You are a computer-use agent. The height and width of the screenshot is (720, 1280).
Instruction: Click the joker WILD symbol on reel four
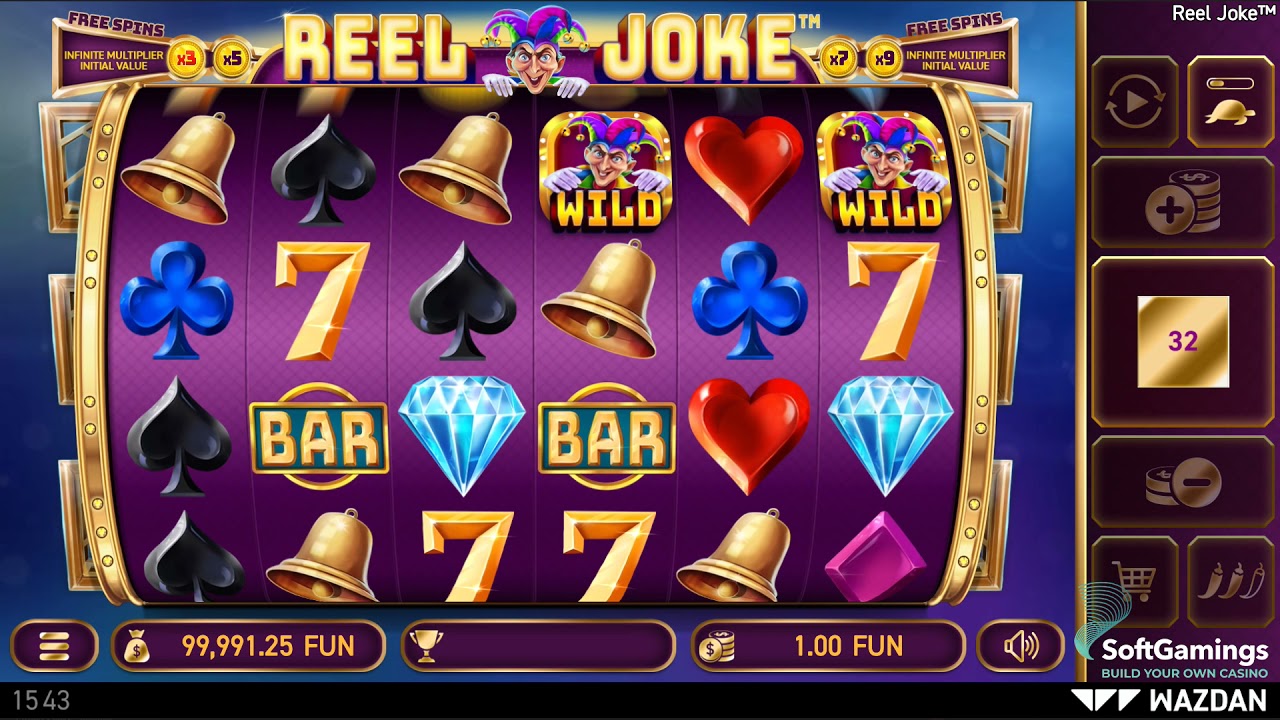coord(607,170)
